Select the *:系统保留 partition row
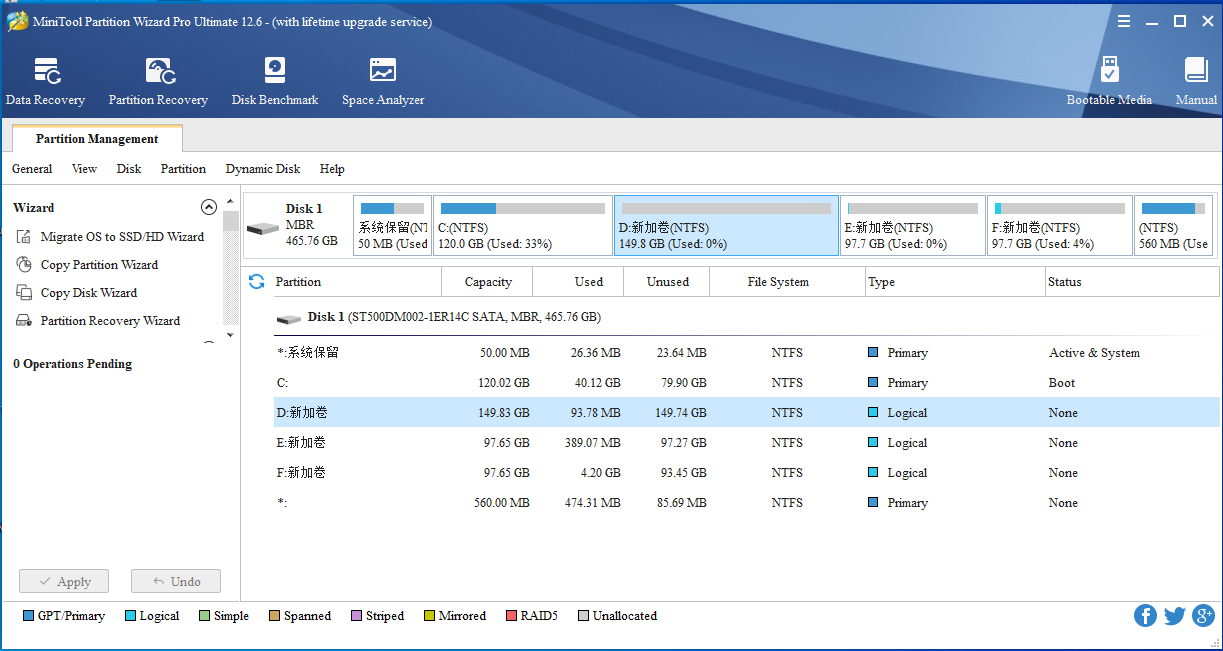 coord(746,353)
